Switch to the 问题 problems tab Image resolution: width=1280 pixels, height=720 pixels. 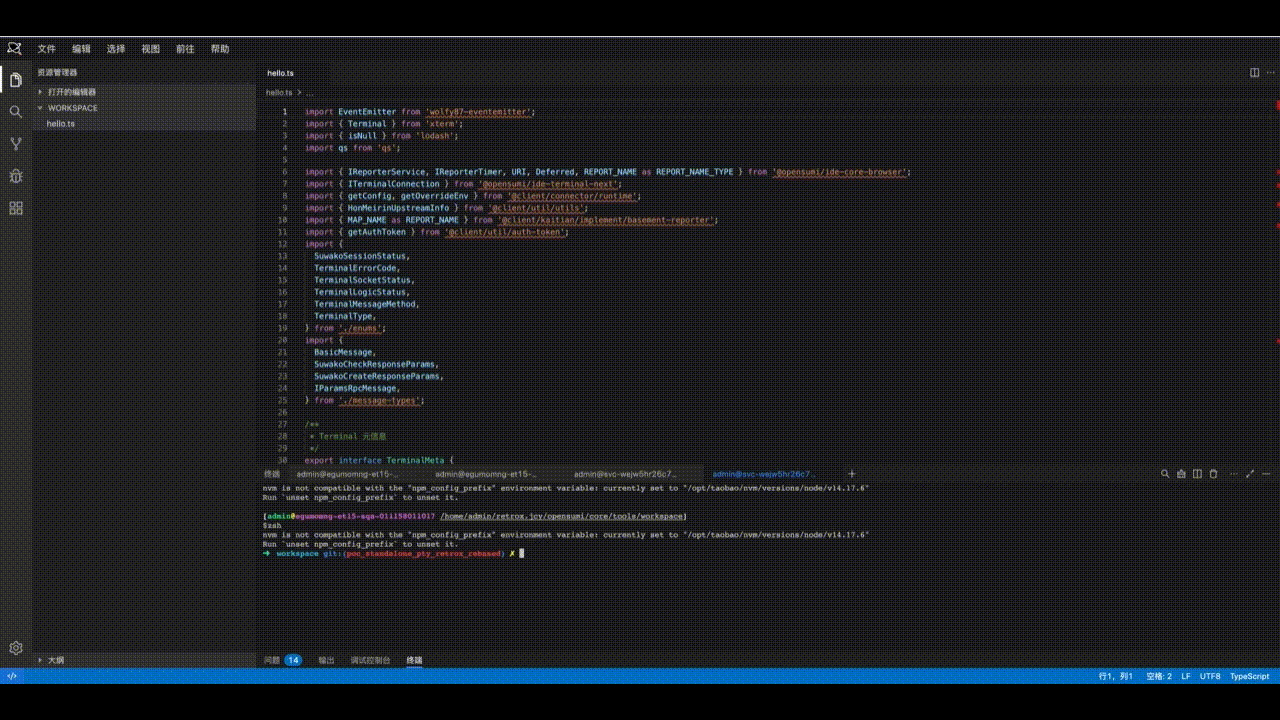point(272,660)
